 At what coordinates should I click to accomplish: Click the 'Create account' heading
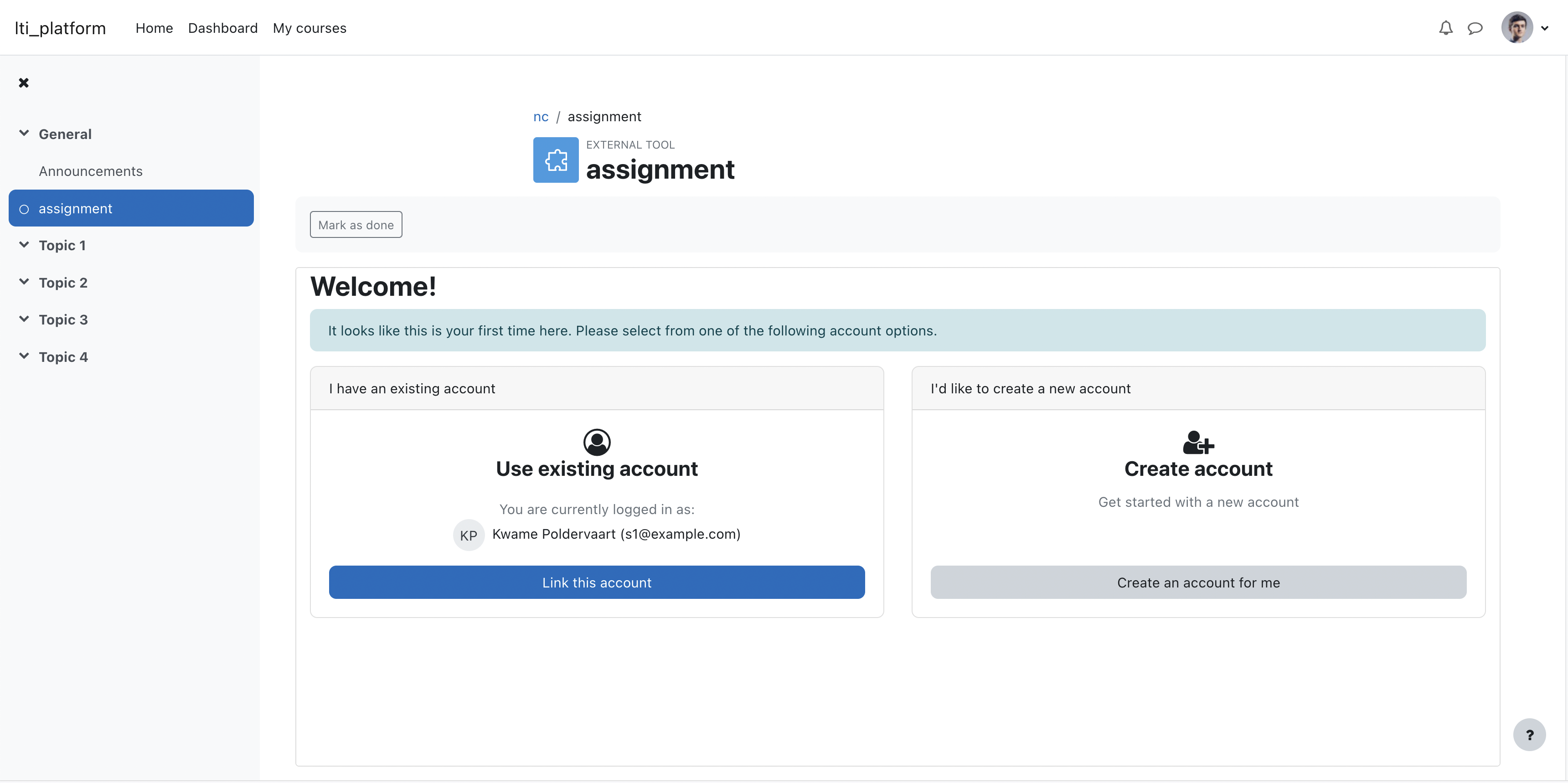click(x=1198, y=469)
